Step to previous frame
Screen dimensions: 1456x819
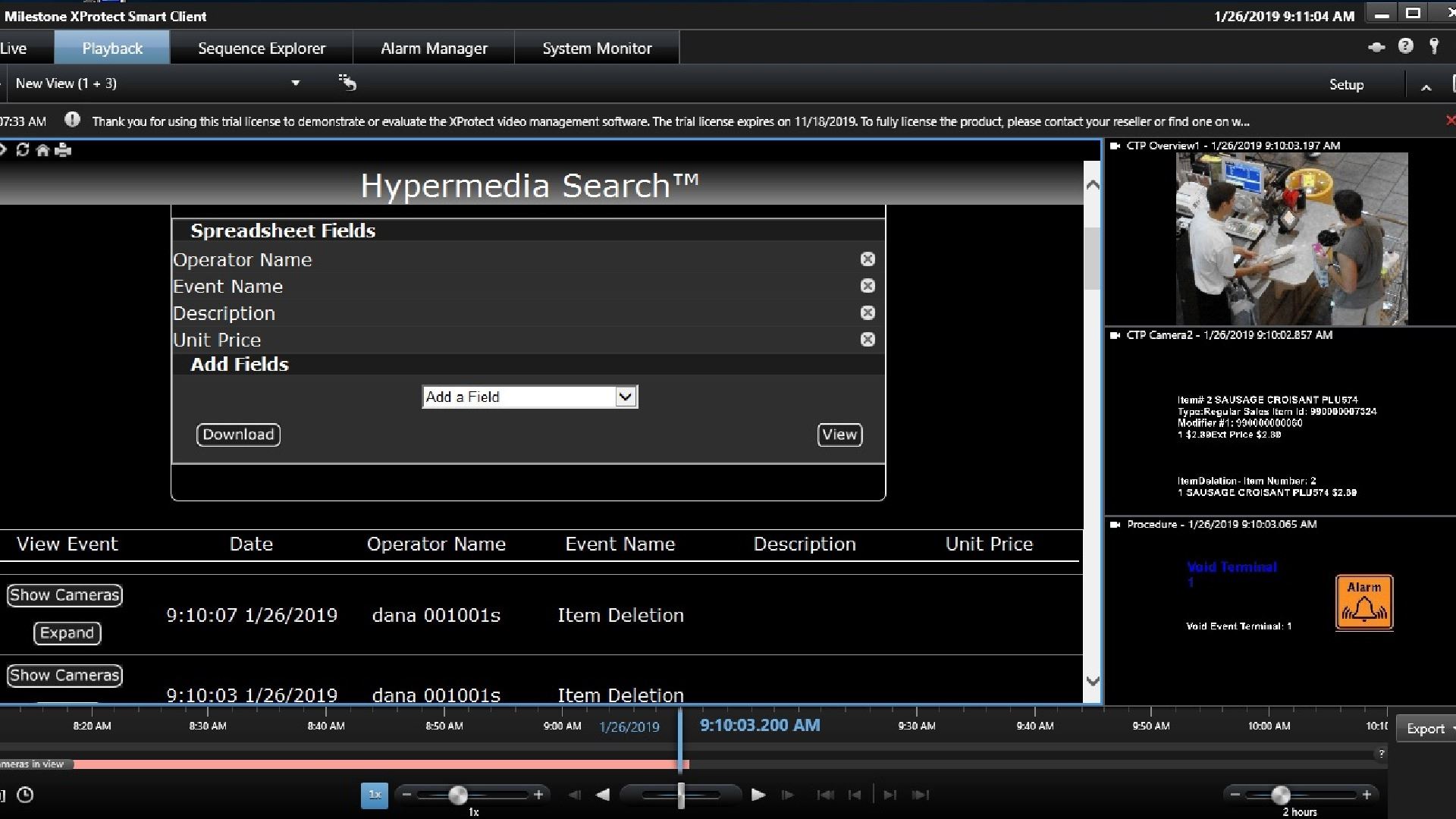coord(574,795)
